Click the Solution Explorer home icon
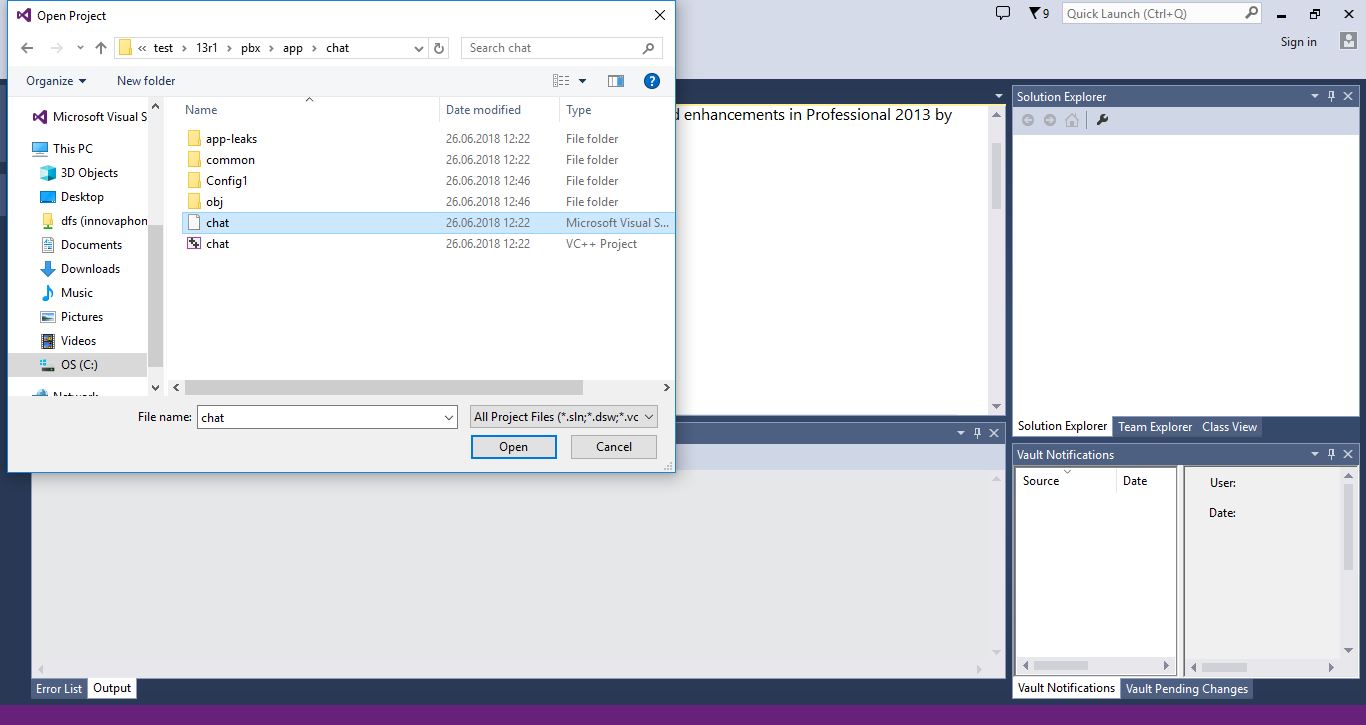The height and width of the screenshot is (725, 1366). click(1072, 120)
